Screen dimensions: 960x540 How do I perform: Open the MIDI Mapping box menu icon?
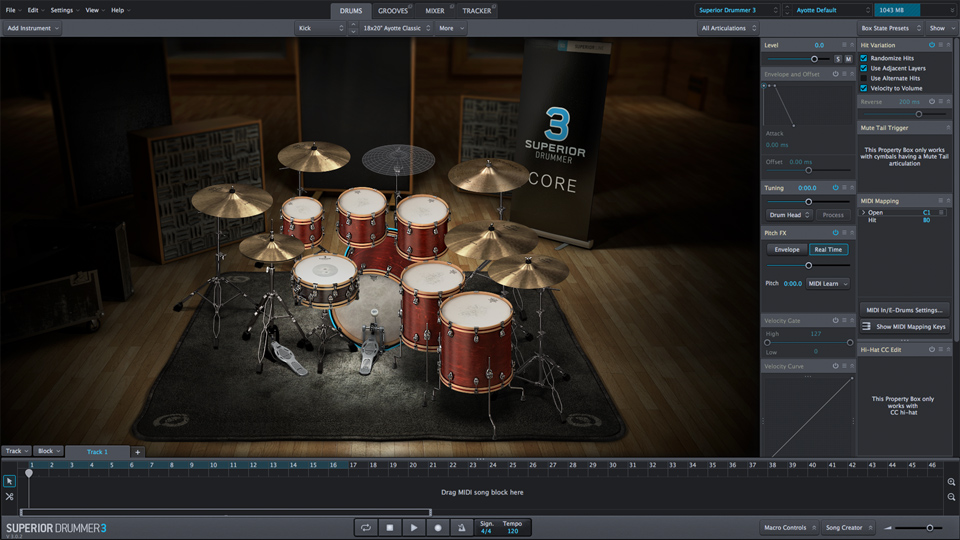point(940,201)
